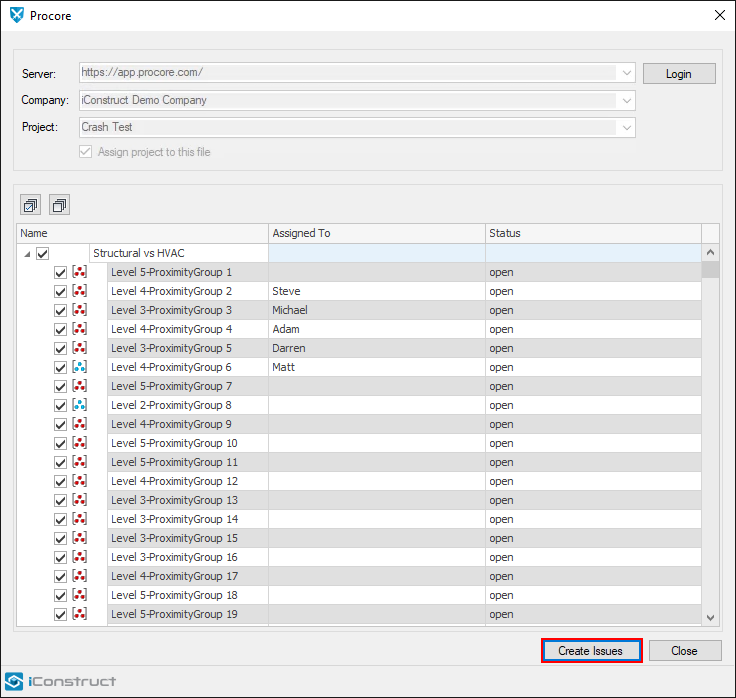736x698 pixels.
Task: Click the clash icon for Level 5-ProximityGroup 10
Action: [80, 443]
